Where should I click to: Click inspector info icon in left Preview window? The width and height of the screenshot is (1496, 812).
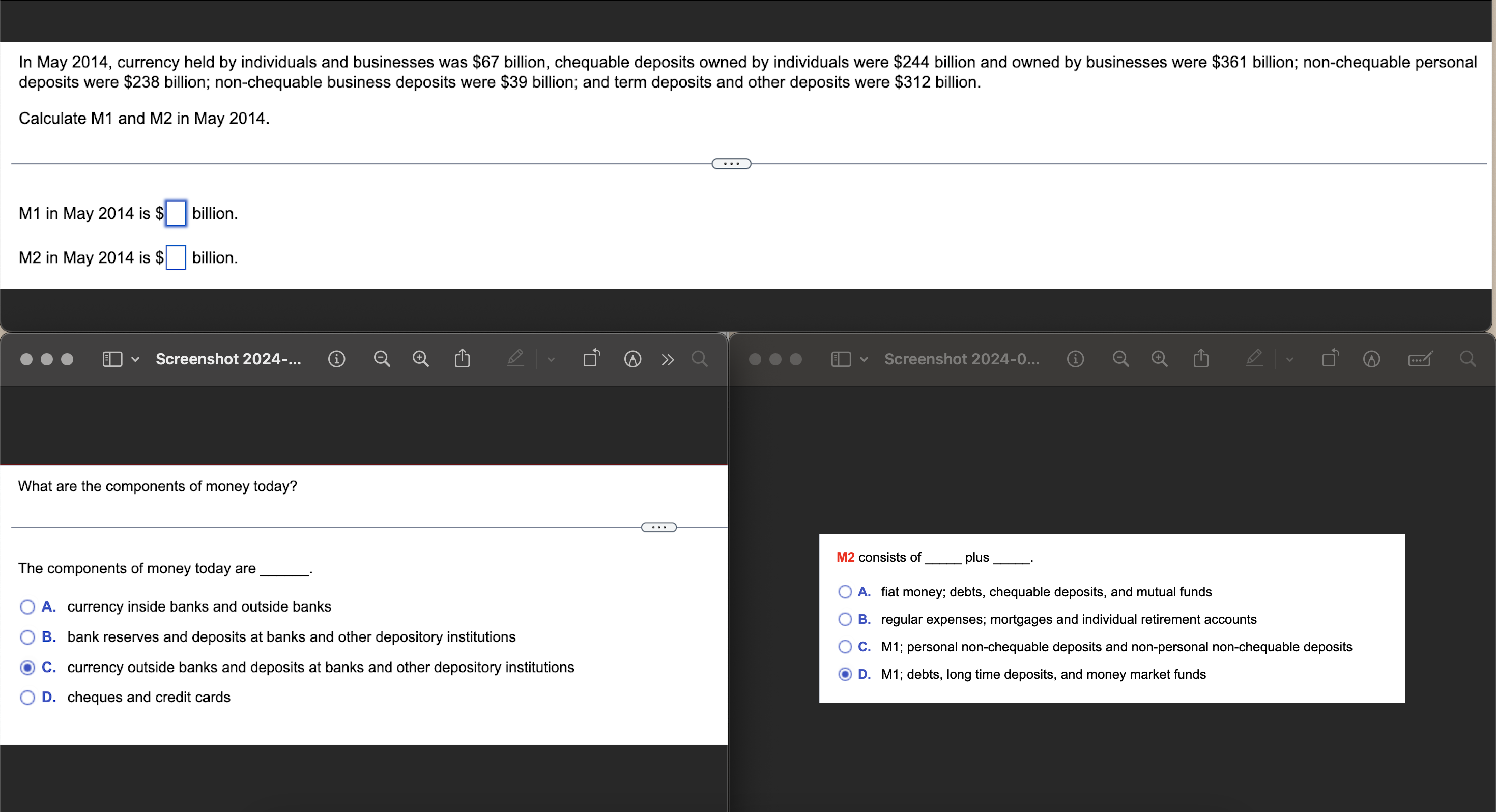(336, 359)
